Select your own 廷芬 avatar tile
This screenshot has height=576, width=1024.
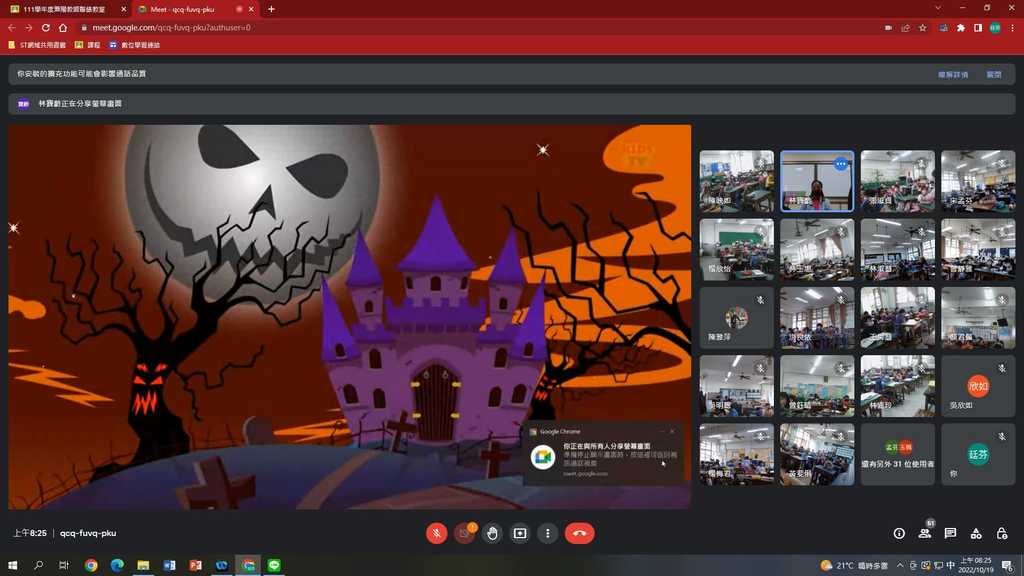pyautogui.click(x=978, y=455)
